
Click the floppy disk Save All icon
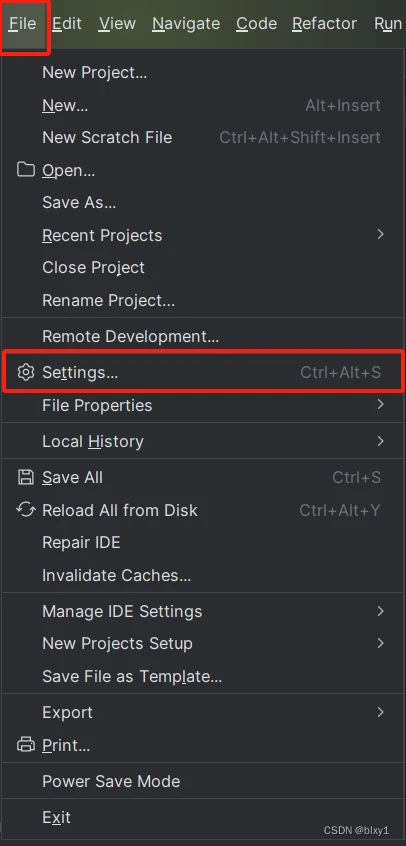[25, 477]
